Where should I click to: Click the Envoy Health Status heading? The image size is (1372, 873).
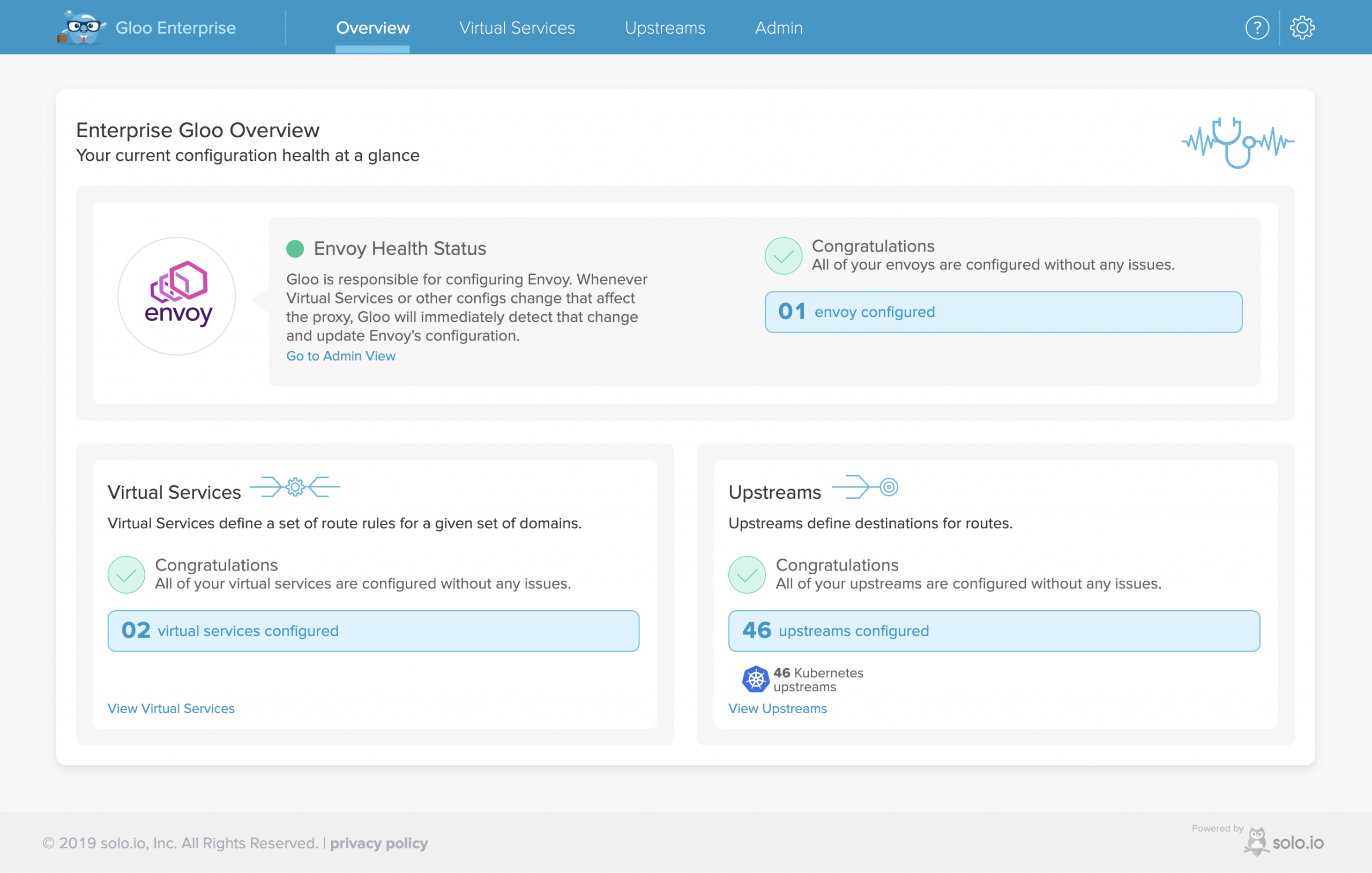[x=399, y=249]
